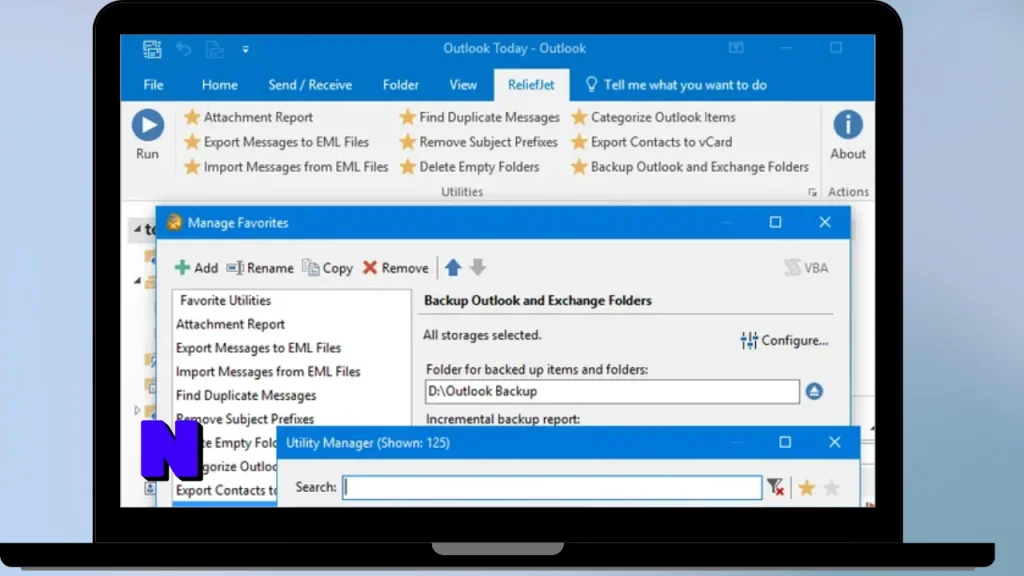Close the Utility Manager window
1024x576 pixels.
[x=835, y=442]
